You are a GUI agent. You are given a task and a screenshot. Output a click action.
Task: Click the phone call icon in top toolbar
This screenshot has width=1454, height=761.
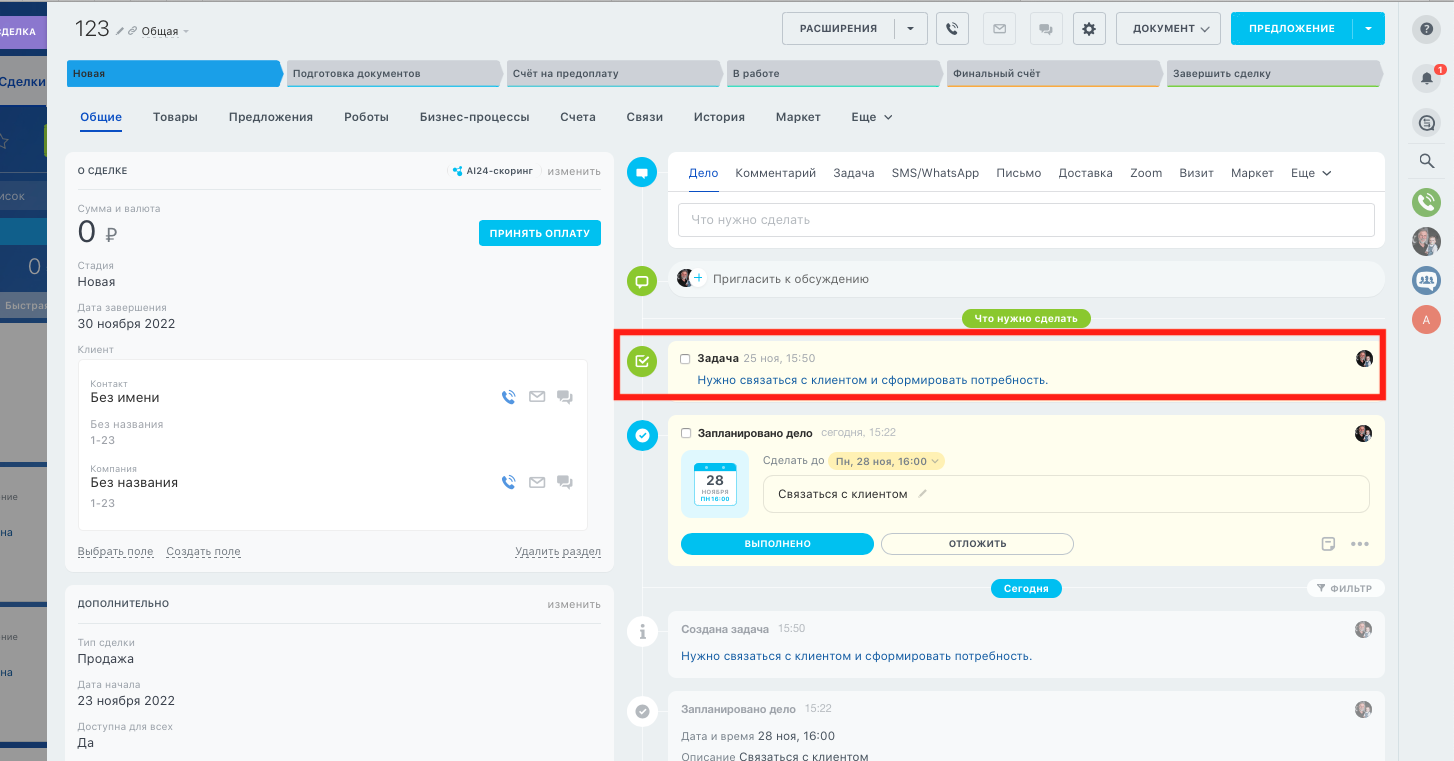pyautogui.click(x=952, y=29)
